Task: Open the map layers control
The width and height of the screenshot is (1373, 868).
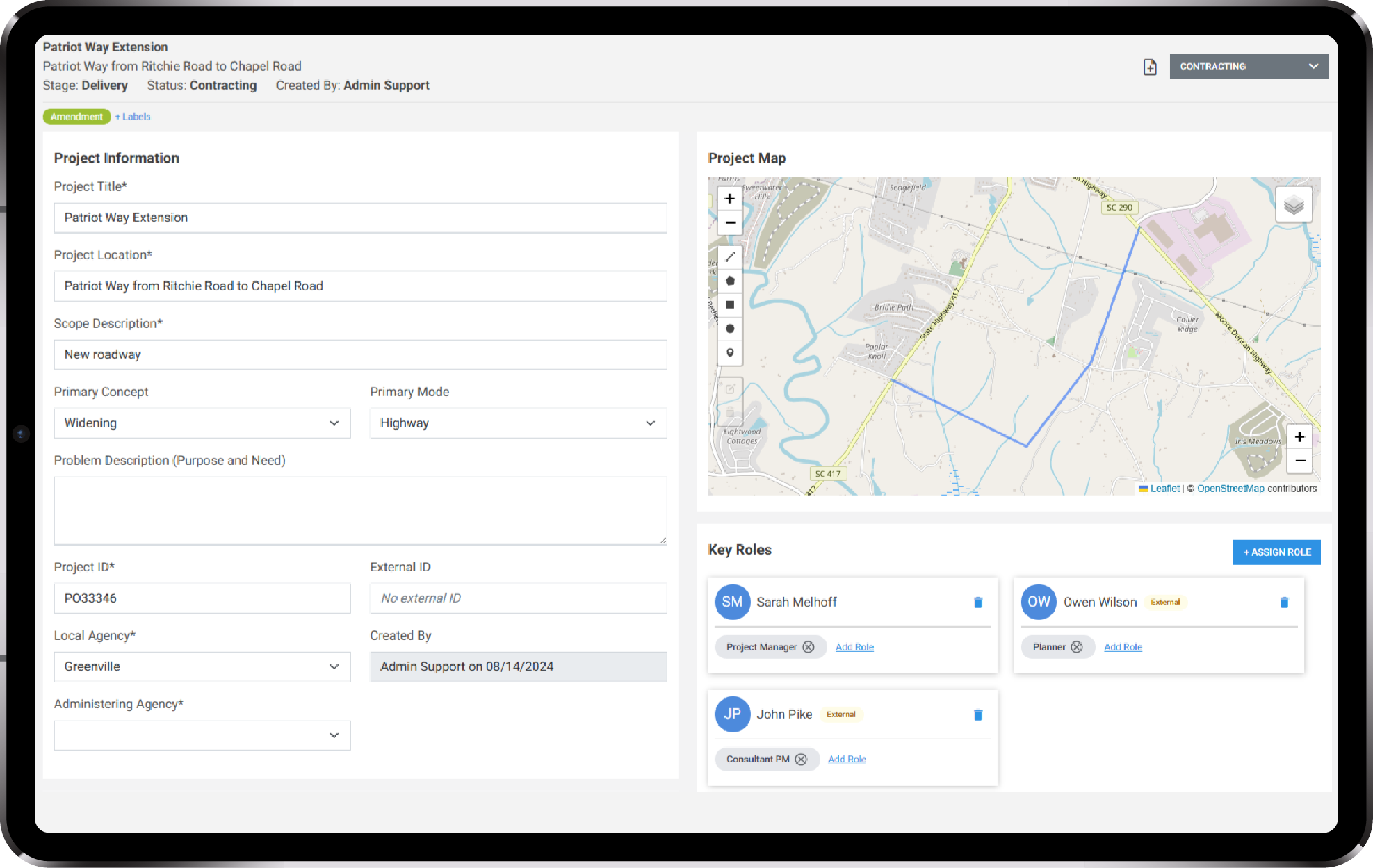Action: click(1294, 205)
